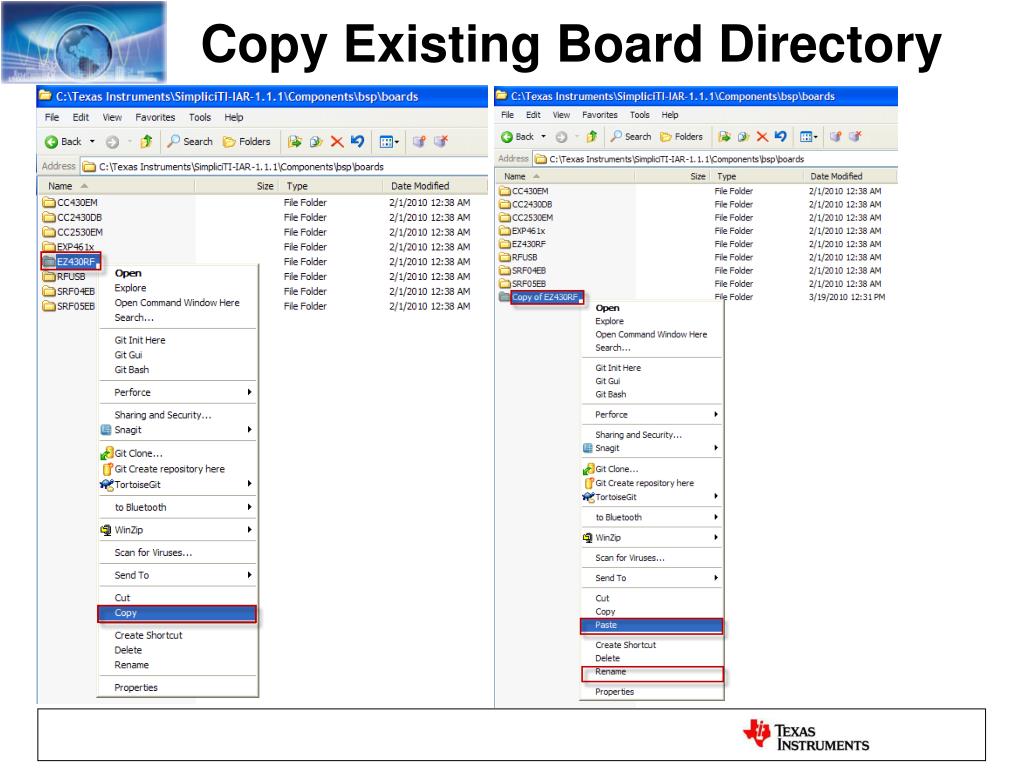
Task: Sort by Name column in left window
Action: click(x=116, y=186)
